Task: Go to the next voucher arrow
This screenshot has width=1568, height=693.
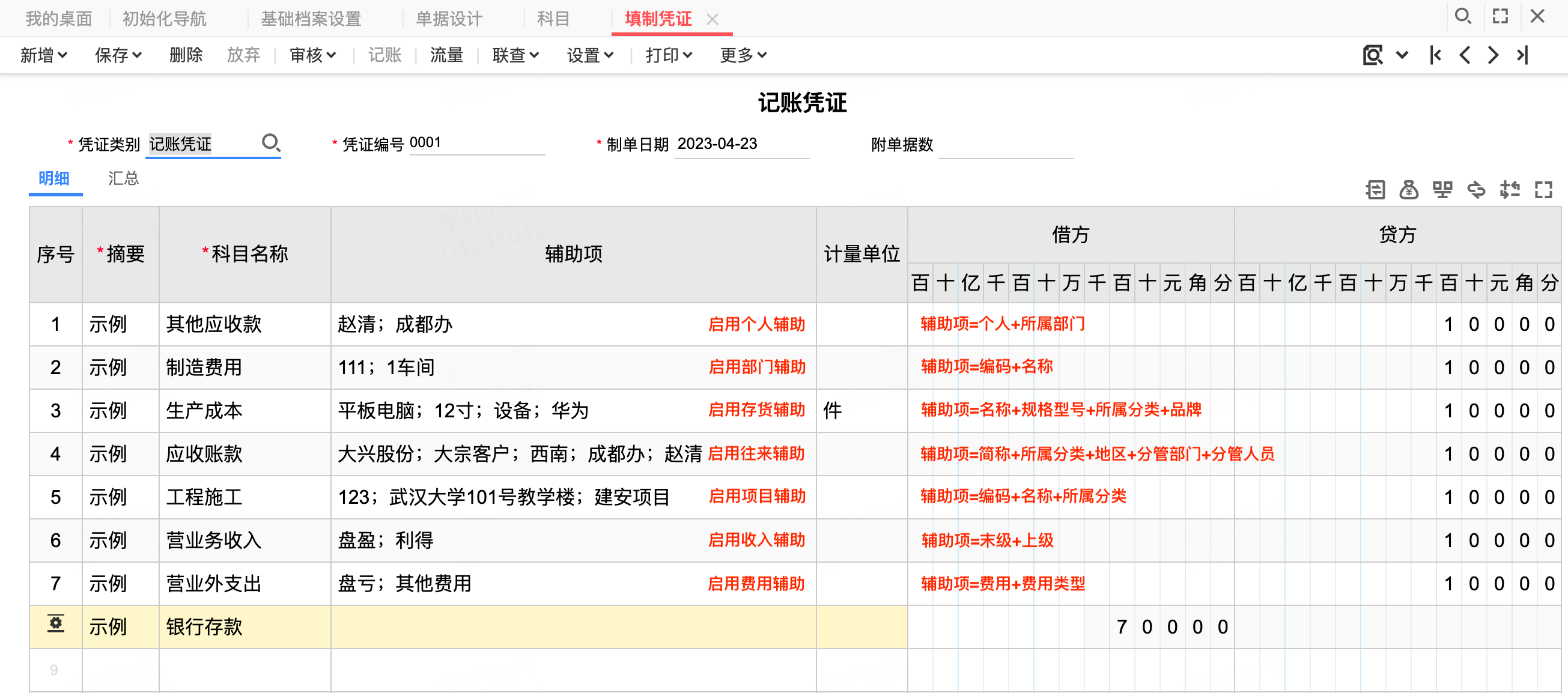Action: click(x=1494, y=55)
